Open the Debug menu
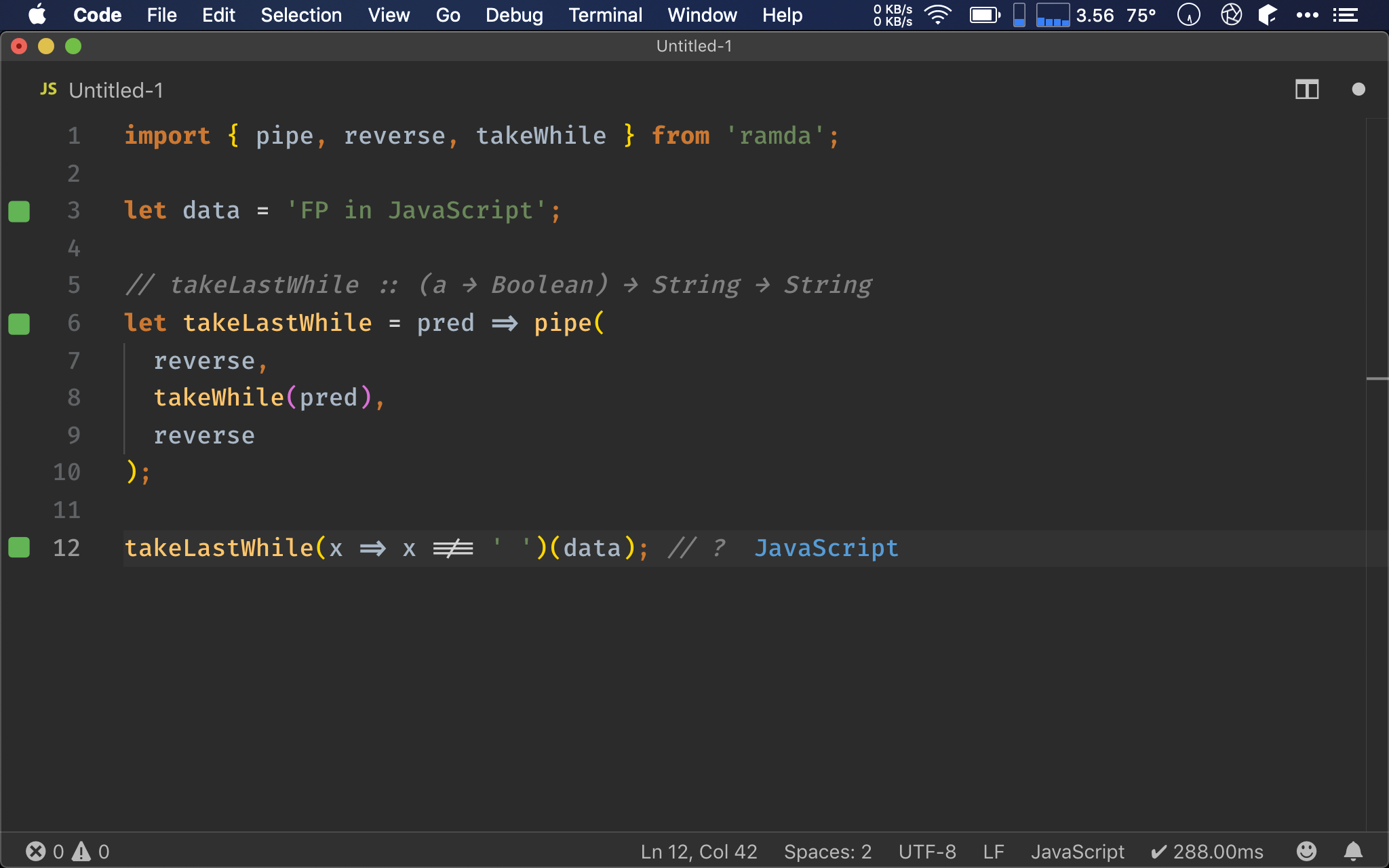The height and width of the screenshot is (868, 1389). coord(514,15)
